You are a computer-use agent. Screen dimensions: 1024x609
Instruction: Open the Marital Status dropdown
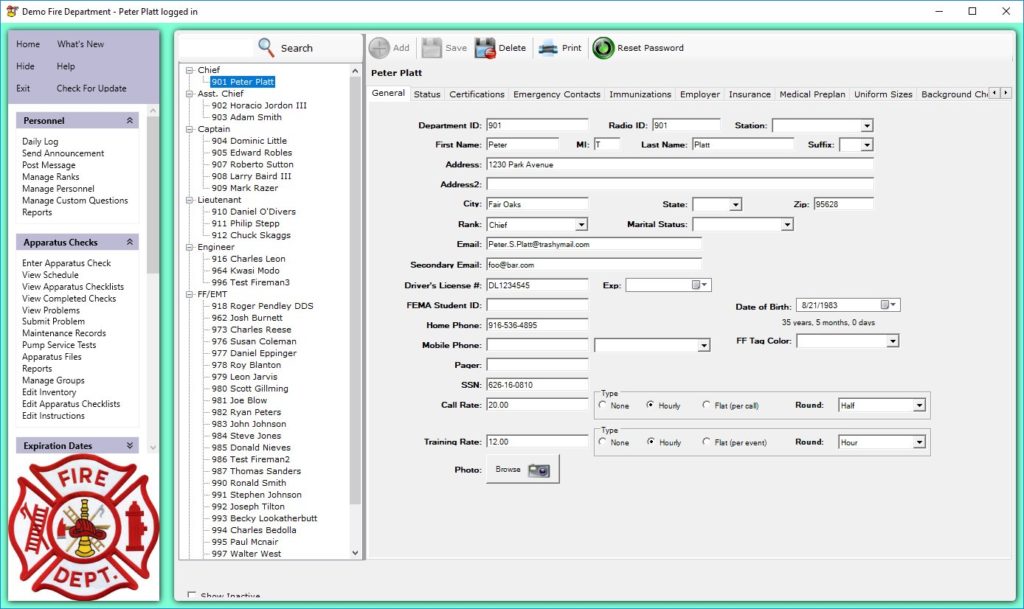tap(786, 225)
